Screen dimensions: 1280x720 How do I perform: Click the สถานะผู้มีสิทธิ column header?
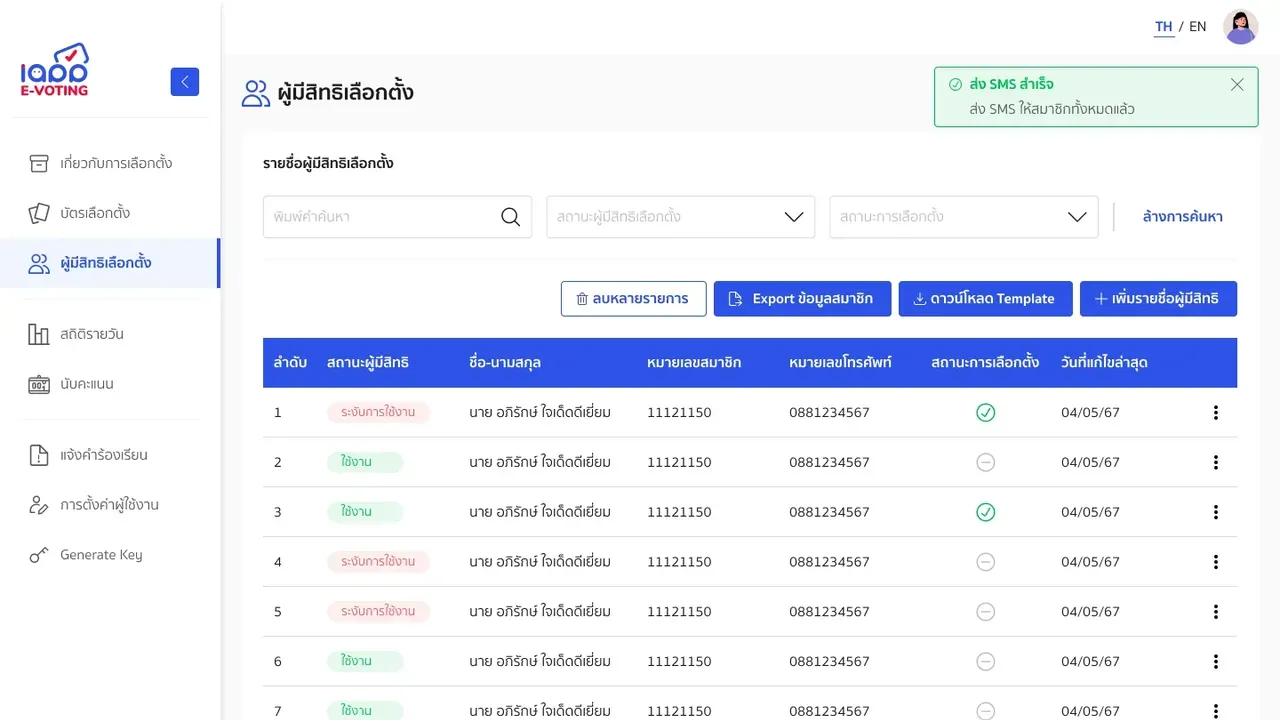368,363
